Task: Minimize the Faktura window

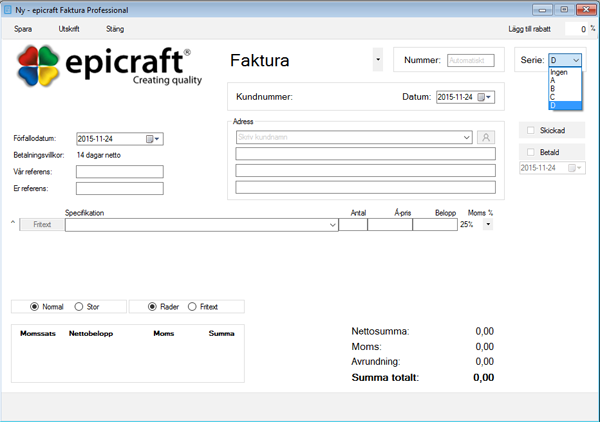Action: pyautogui.click(x=542, y=10)
